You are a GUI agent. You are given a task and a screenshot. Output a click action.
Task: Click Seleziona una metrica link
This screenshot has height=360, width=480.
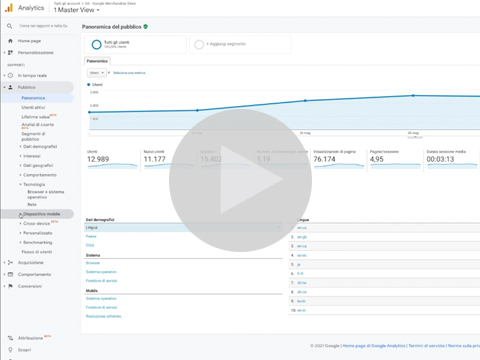pos(129,73)
